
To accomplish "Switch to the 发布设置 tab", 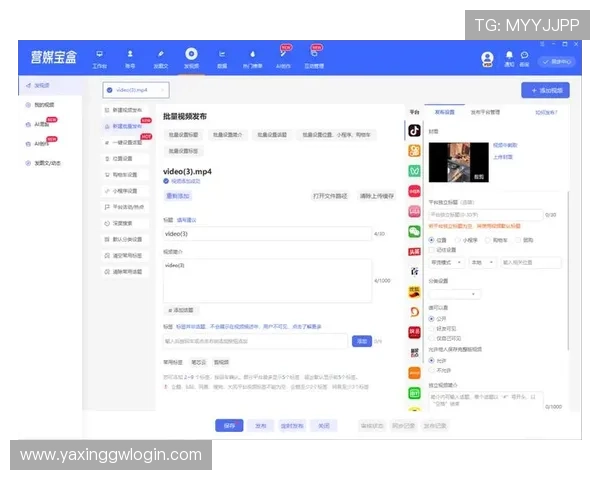I will point(445,112).
